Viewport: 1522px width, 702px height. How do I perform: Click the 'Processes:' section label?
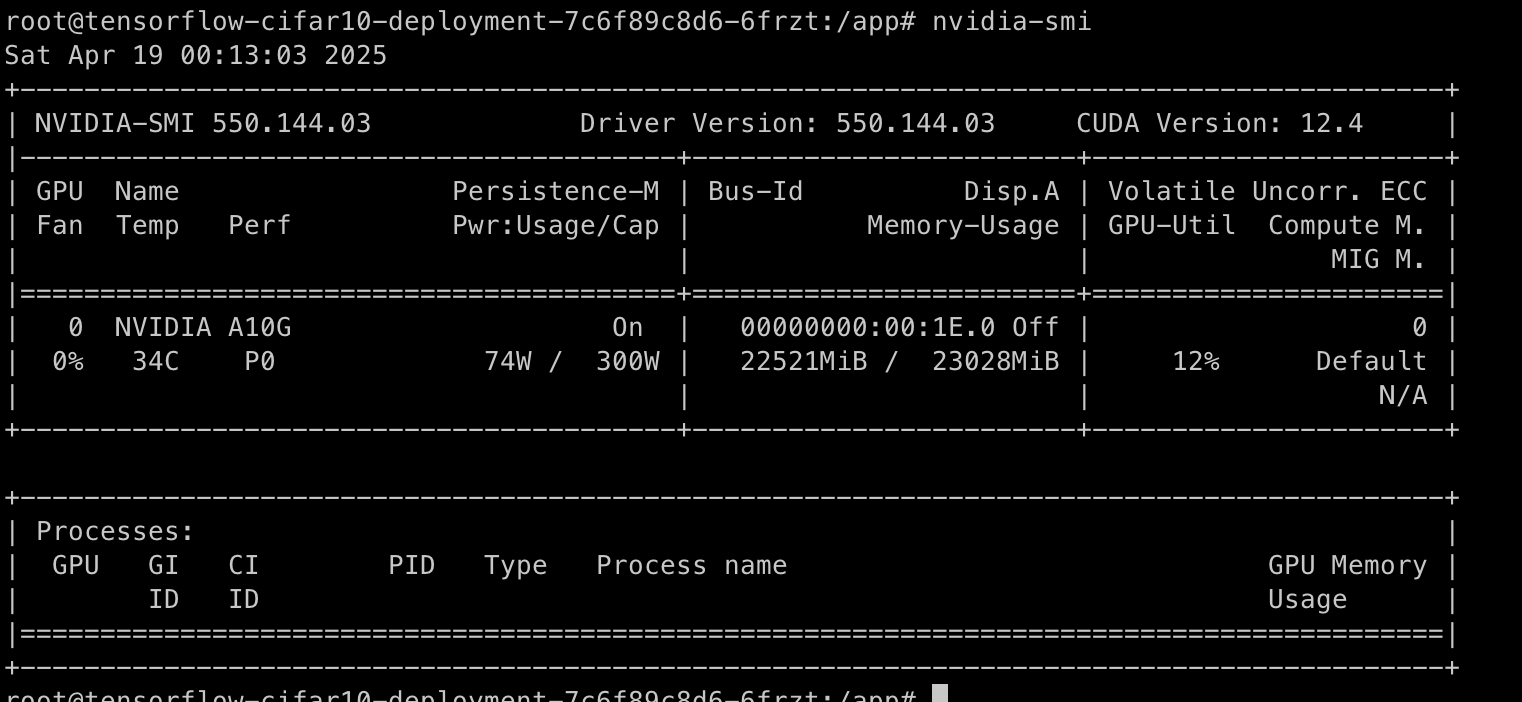115,531
